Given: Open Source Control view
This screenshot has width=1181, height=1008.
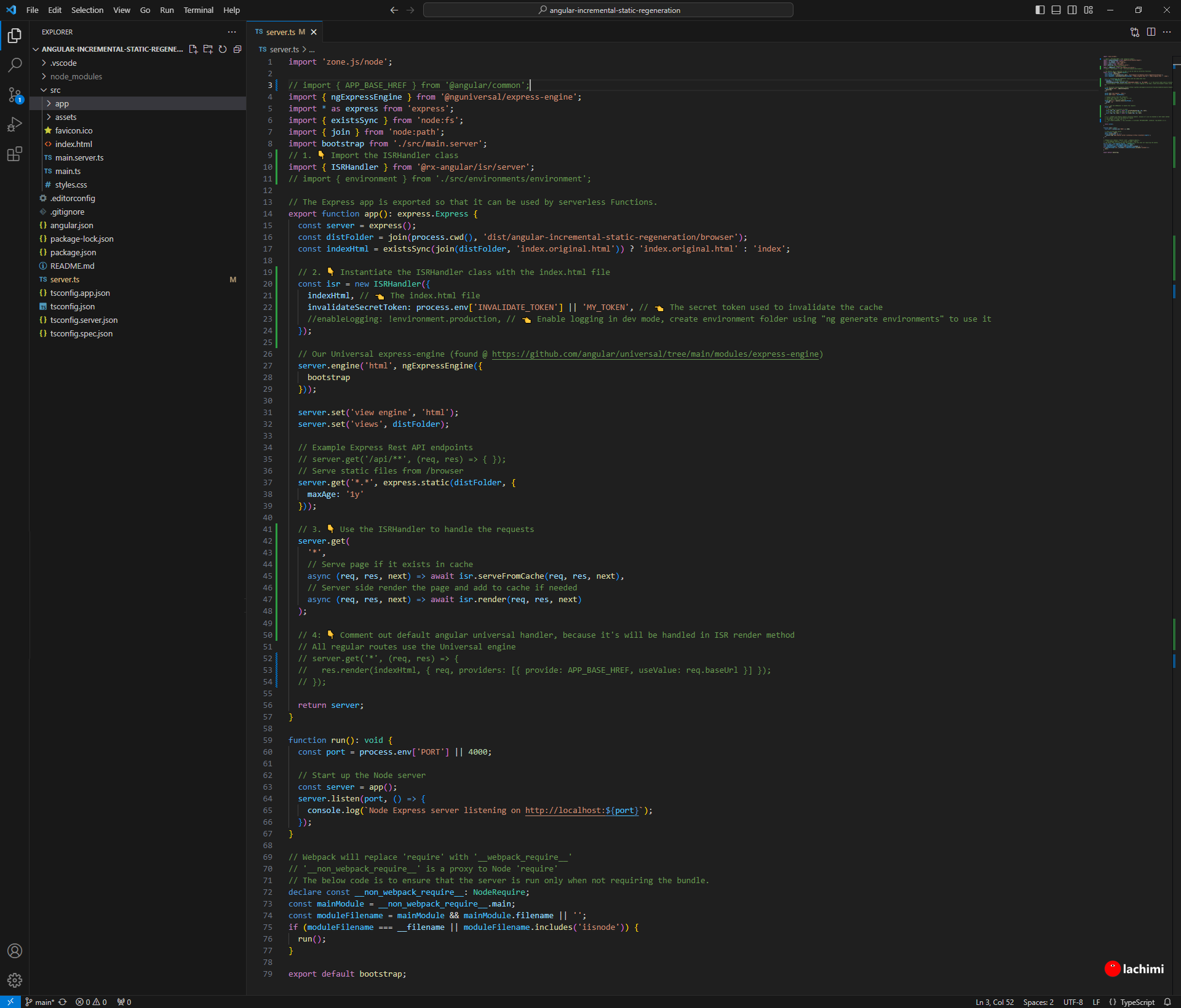Looking at the screenshot, I should [15, 95].
